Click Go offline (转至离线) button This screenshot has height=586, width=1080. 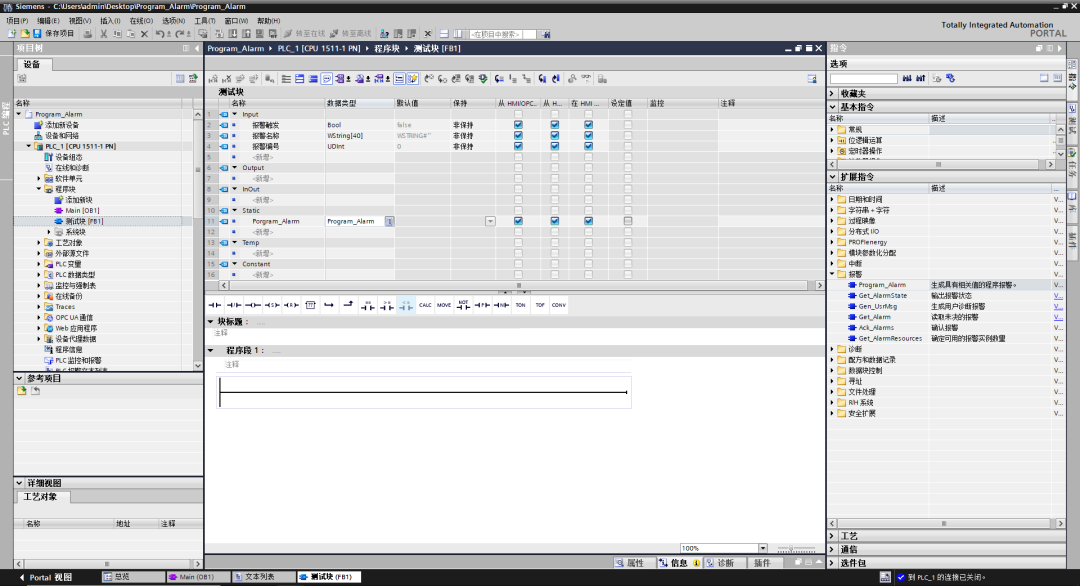coord(351,34)
